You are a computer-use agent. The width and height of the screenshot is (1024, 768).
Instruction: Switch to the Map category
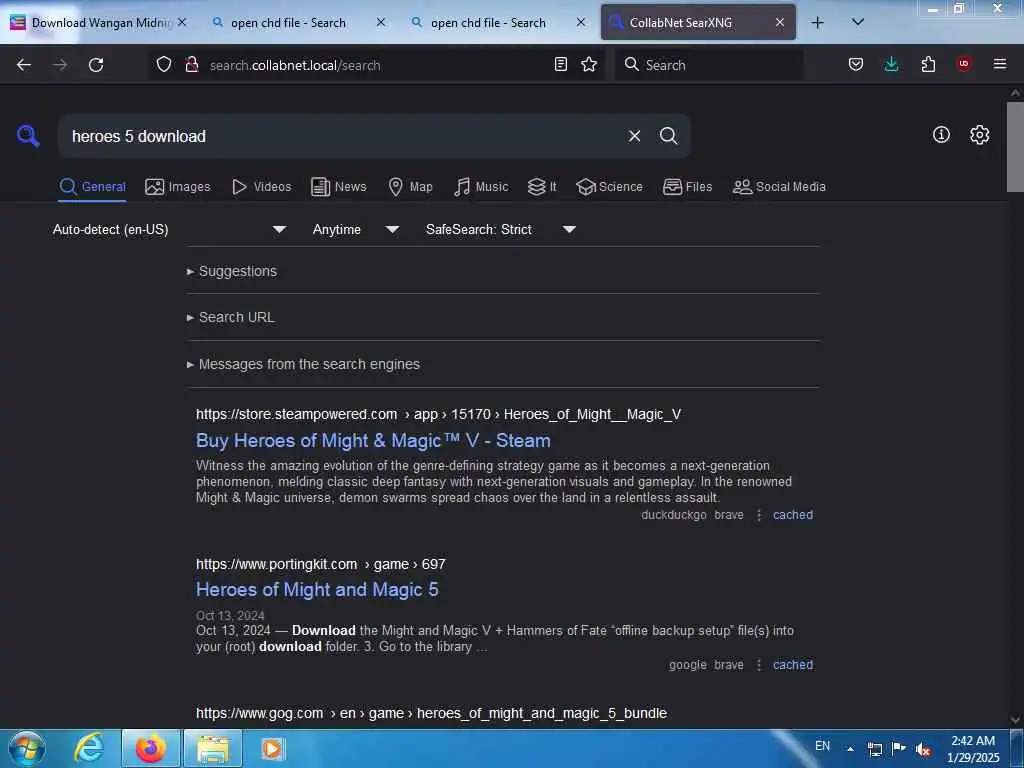tap(410, 187)
